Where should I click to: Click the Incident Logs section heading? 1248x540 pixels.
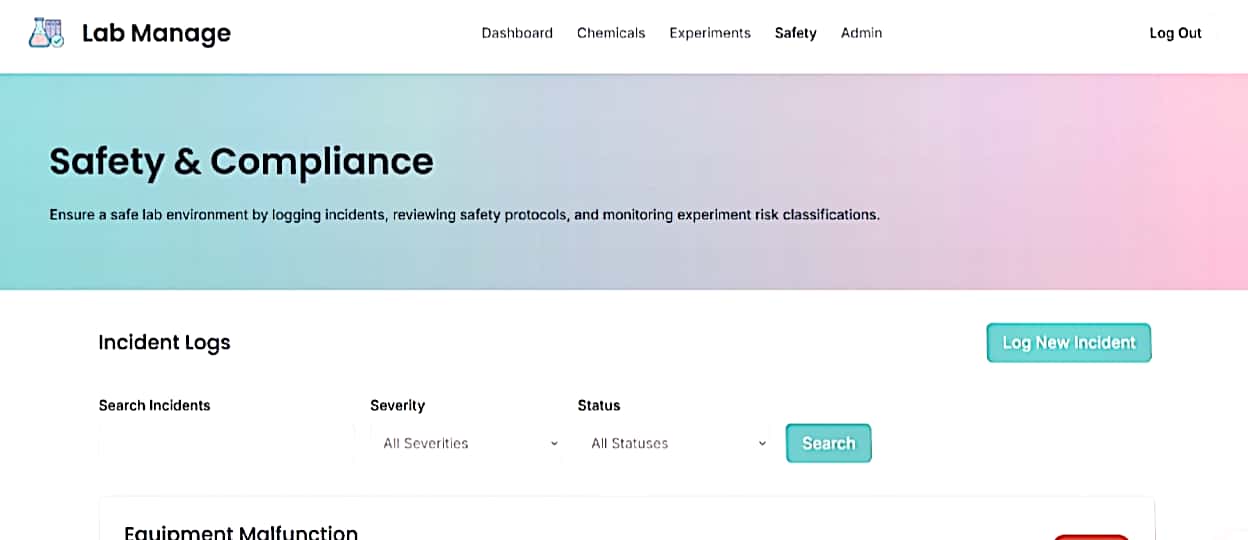click(x=164, y=342)
